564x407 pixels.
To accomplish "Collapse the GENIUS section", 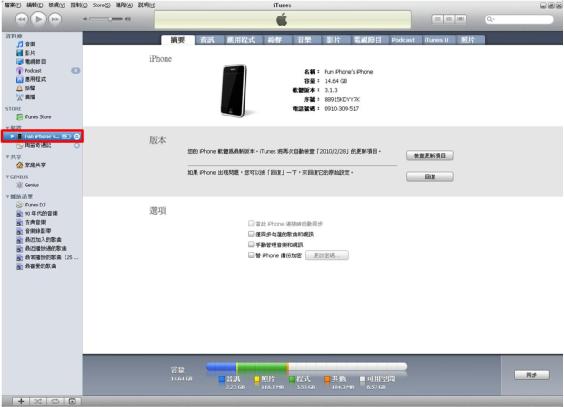I will (8, 177).
